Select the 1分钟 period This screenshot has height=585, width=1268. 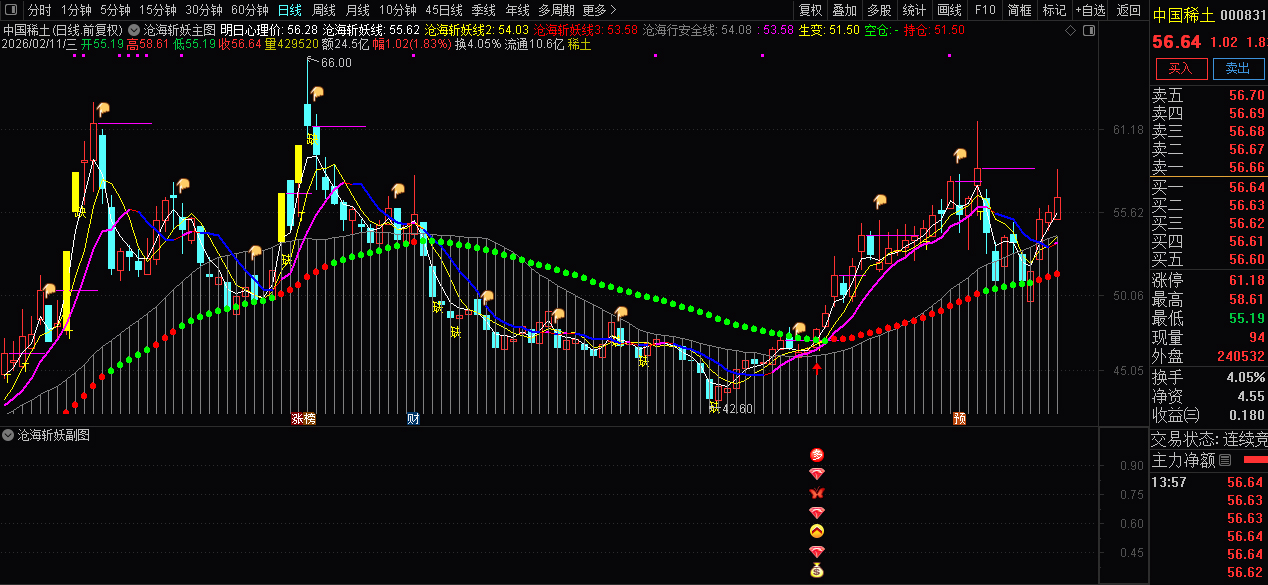76,10
